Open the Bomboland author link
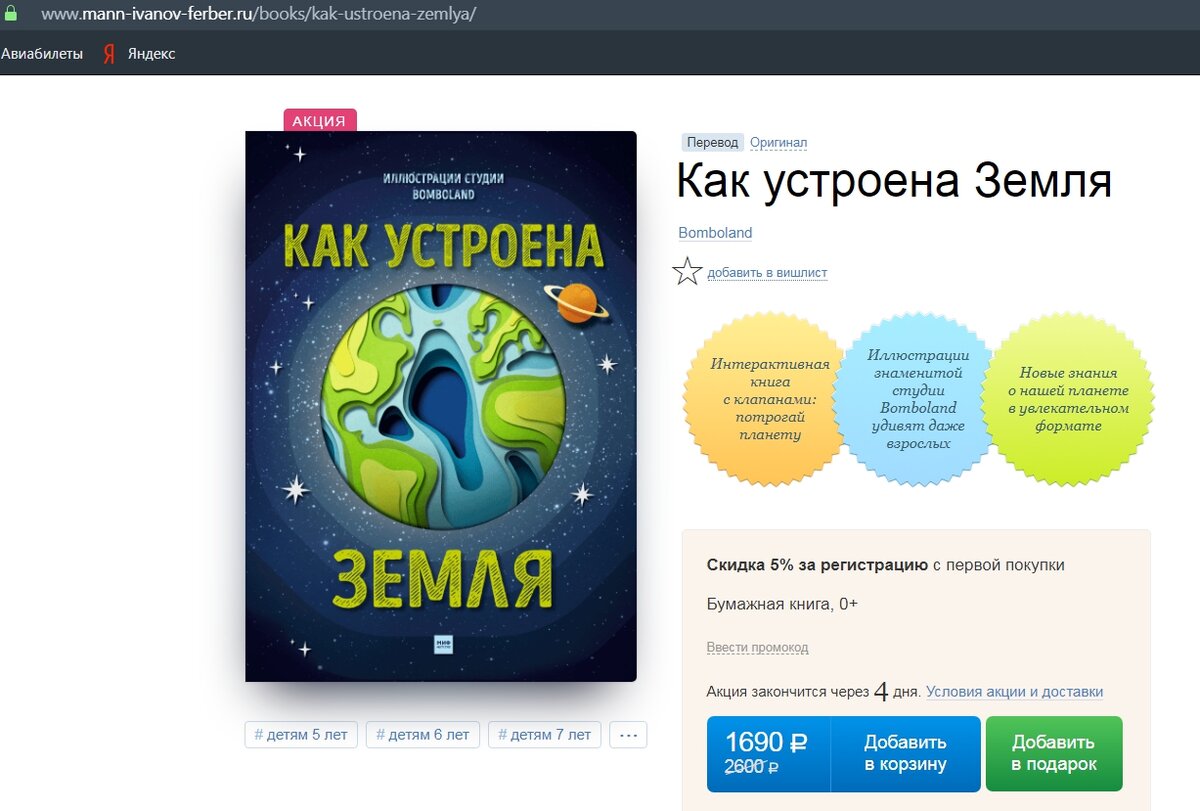This screenshot has height=811, width=1200. click(715, 233)
